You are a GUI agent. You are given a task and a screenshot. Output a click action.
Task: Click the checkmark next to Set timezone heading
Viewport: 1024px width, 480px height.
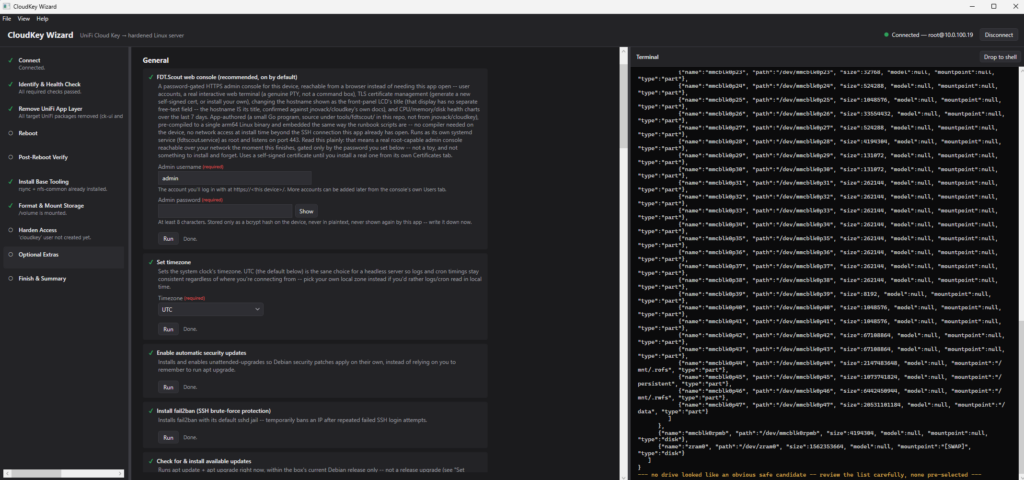[151, 262]
